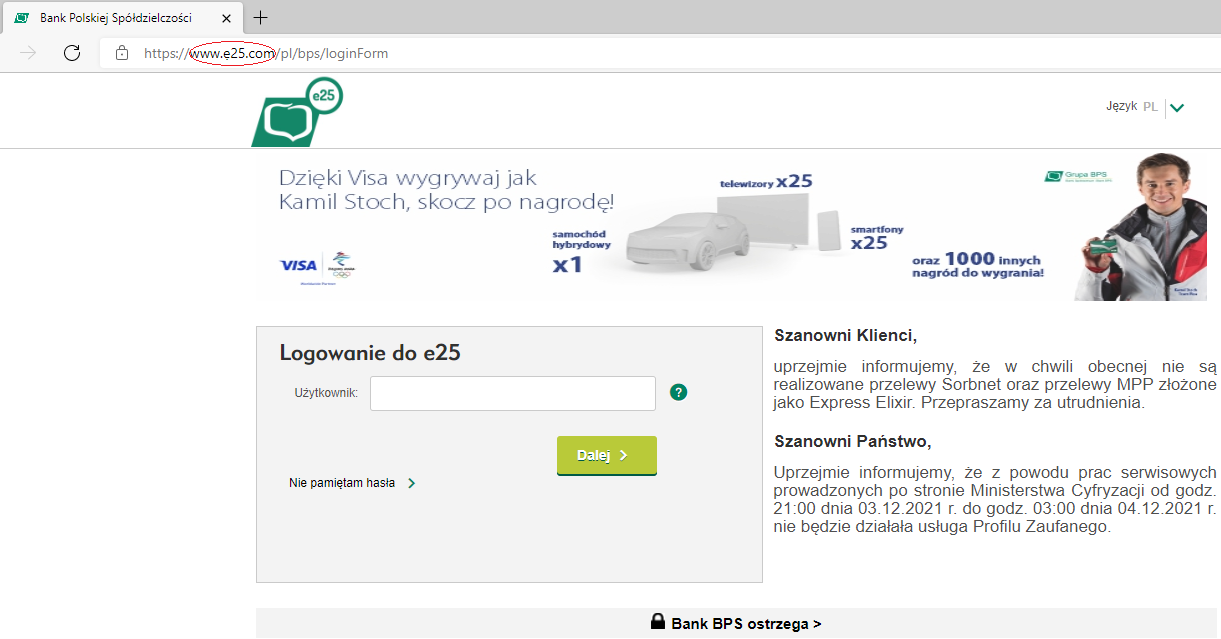This screenshot has height=639, width=1221.
Task: Click the tab favicon of the bank
Action: pos(21,18)
